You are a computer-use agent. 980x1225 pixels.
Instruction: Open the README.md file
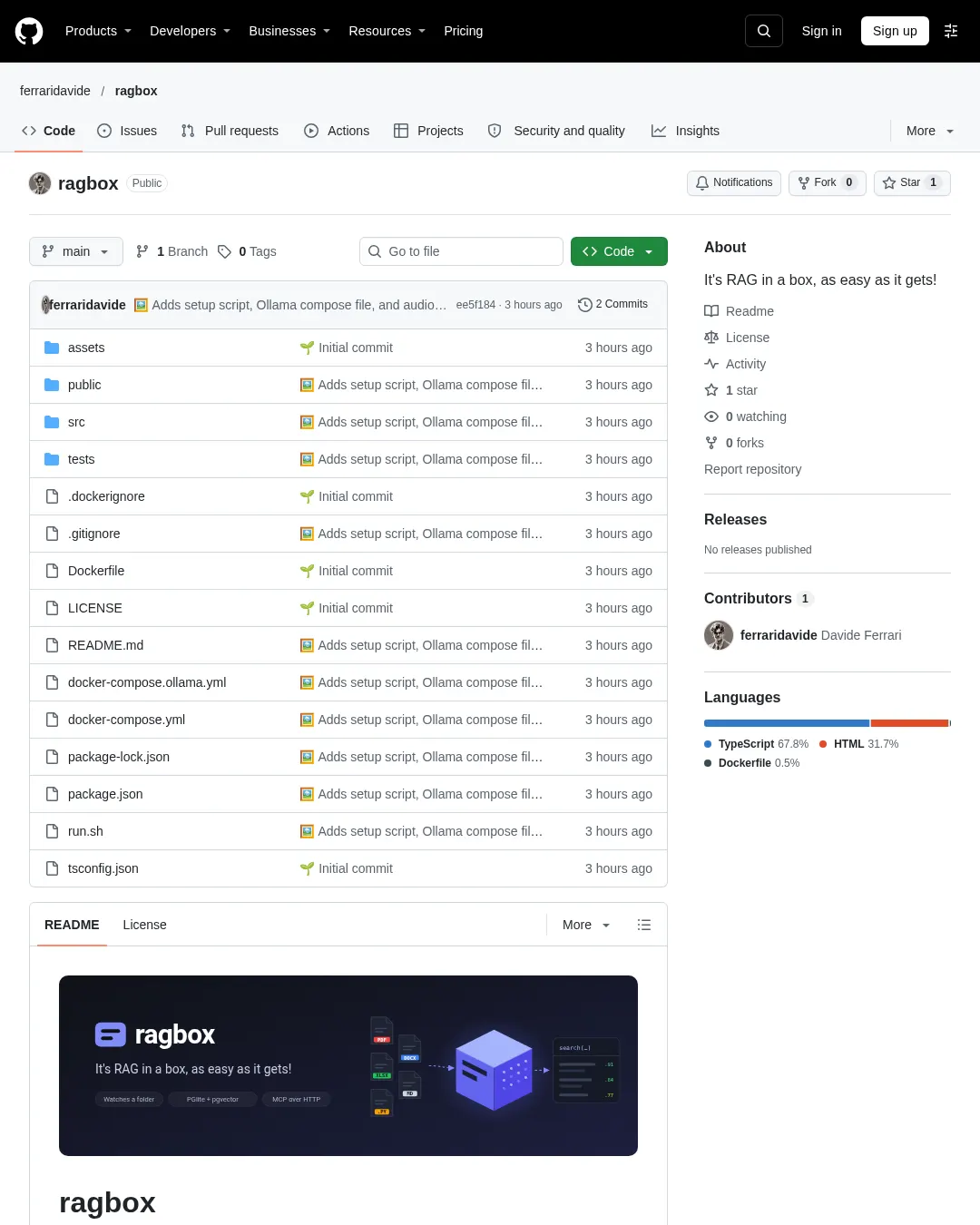pos(105,645)
